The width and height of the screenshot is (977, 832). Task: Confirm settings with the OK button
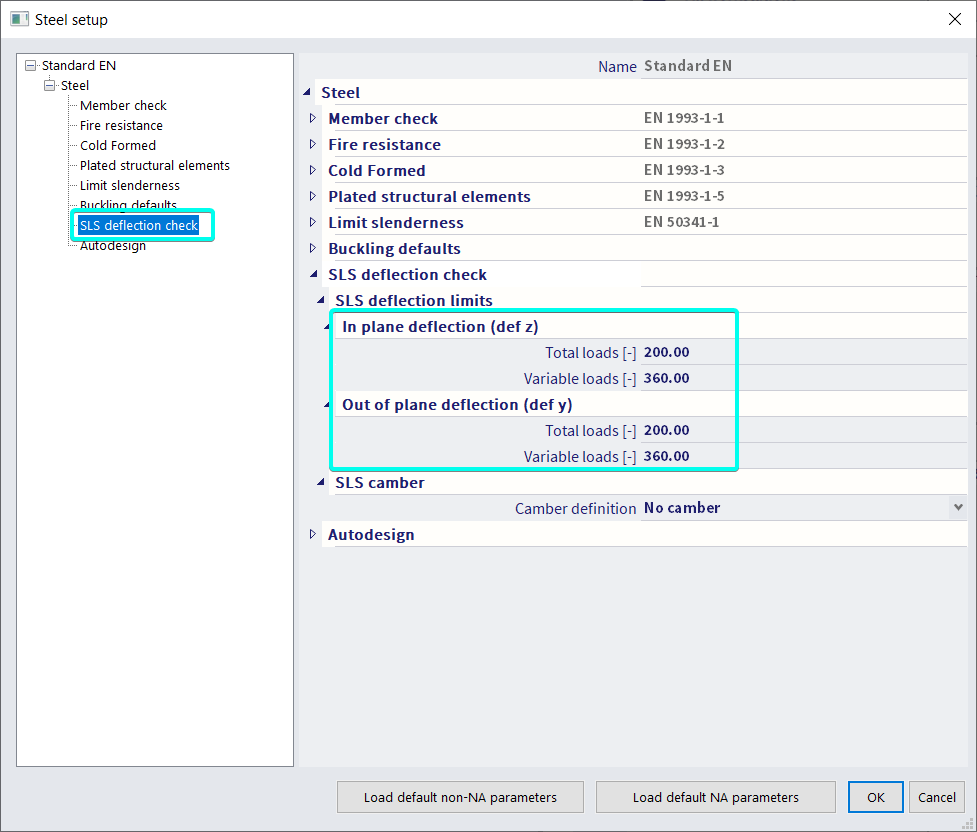pyautogui.click(x=875, y=797)
